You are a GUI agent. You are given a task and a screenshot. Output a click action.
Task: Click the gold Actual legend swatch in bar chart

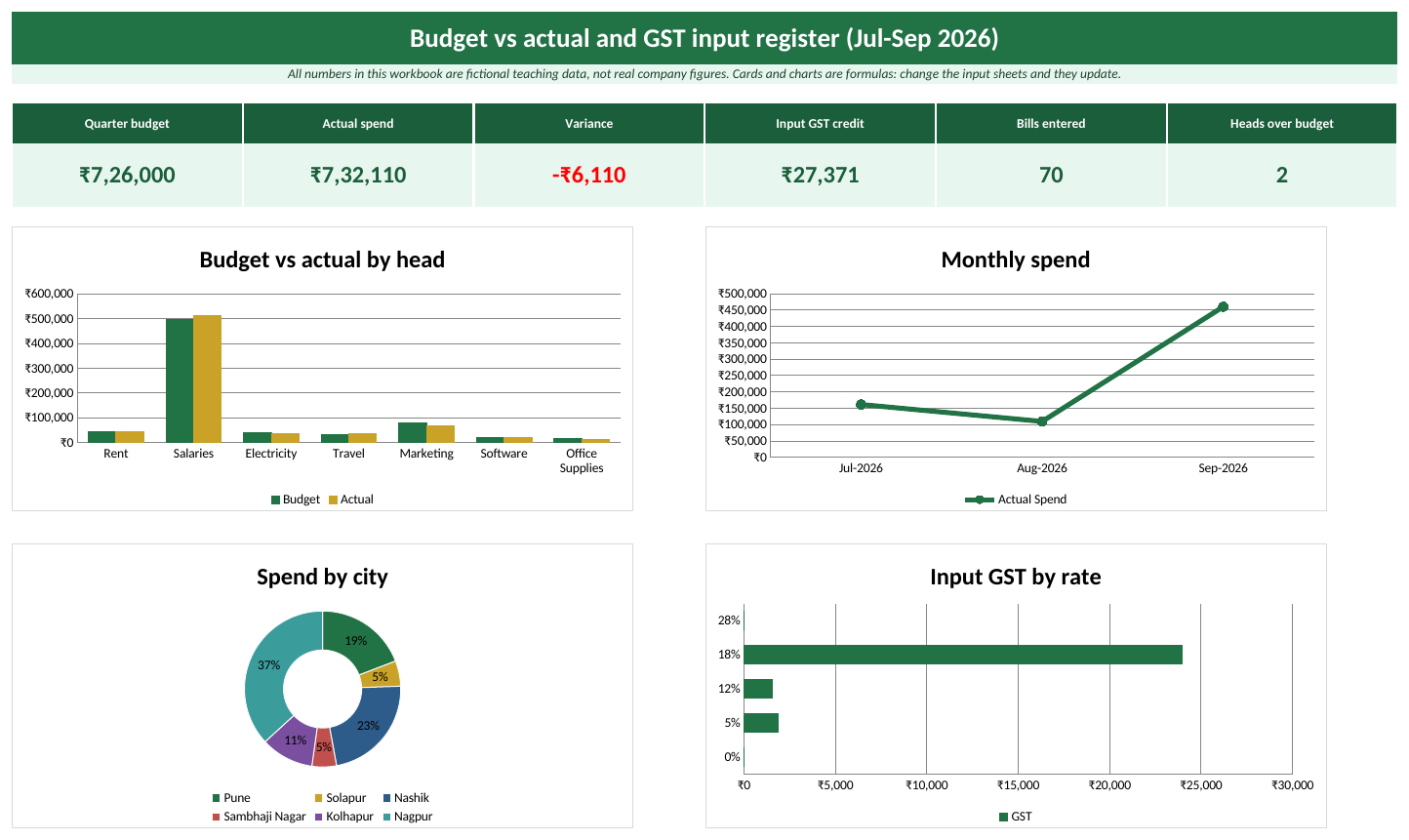pyautogui.click(x=333, y=500)
